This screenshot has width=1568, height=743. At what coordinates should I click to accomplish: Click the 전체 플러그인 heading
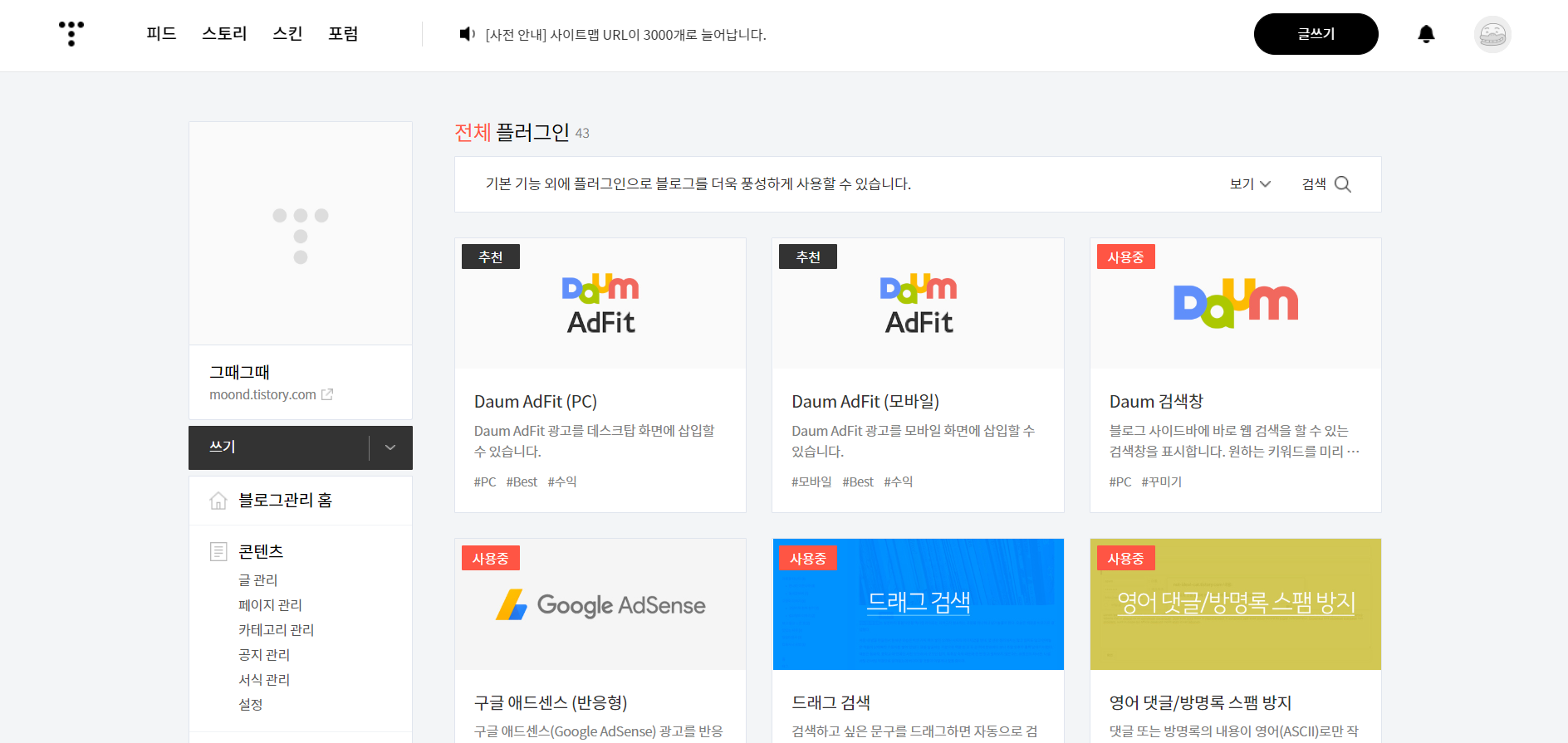(x=512, y=133)
